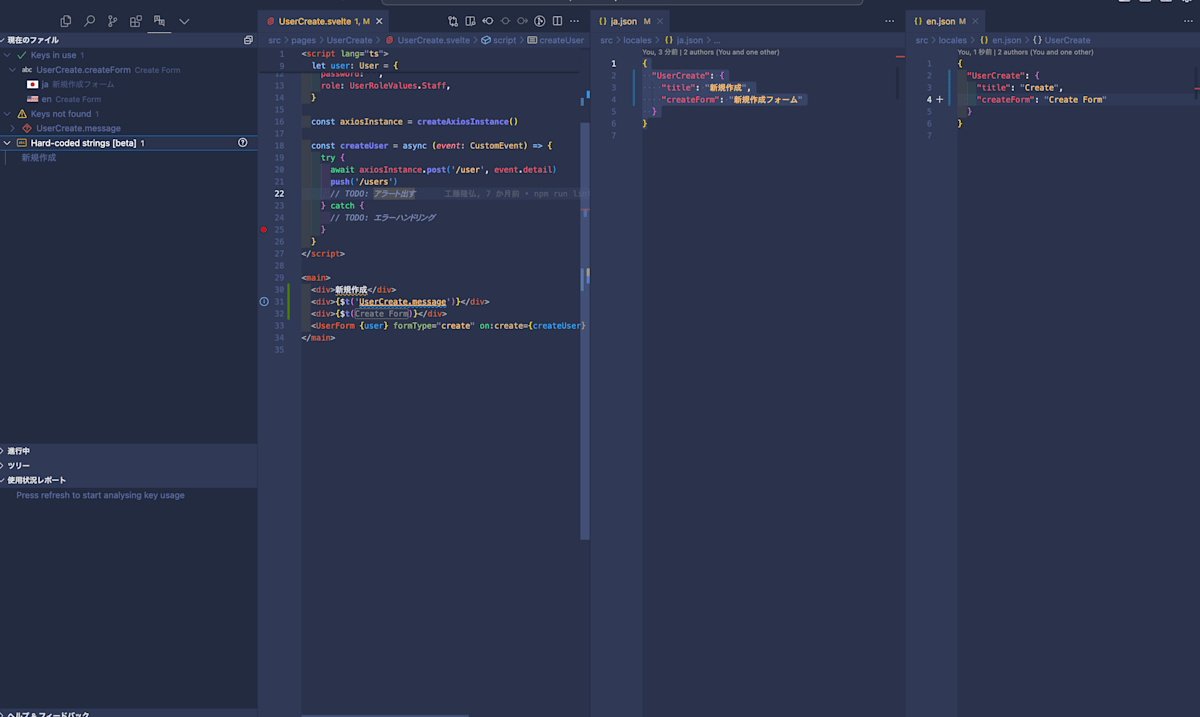Viewport: 1200px width, 717px height.
Task: Open the Explorer view in activity bar
Action: (66, 20)
